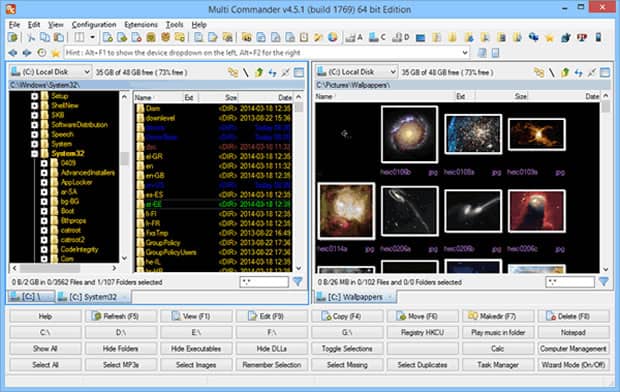
Task: Click the Makedir (F7) button
Action: point(498,316)
